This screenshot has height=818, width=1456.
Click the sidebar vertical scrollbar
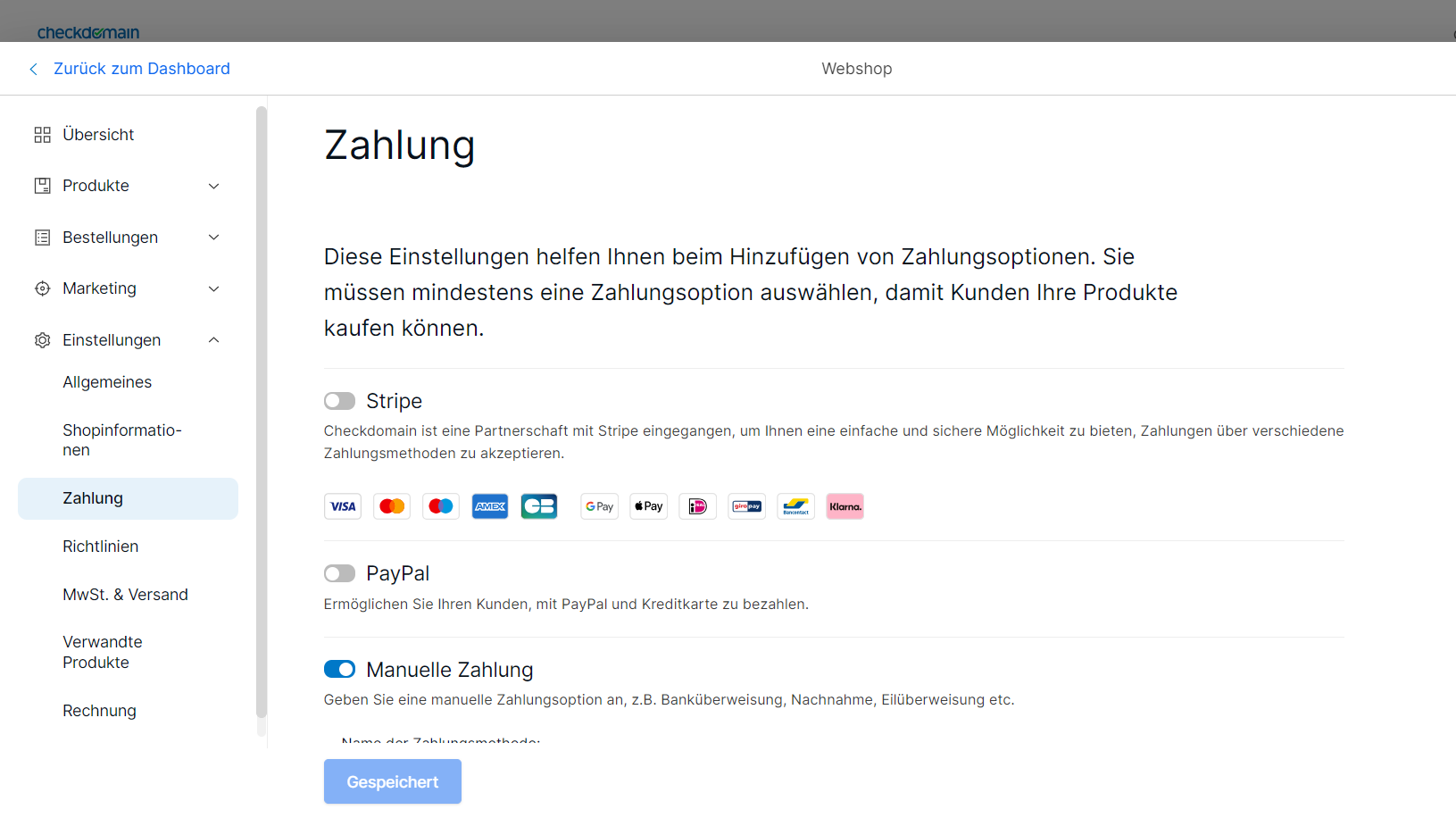coord(262,411)
